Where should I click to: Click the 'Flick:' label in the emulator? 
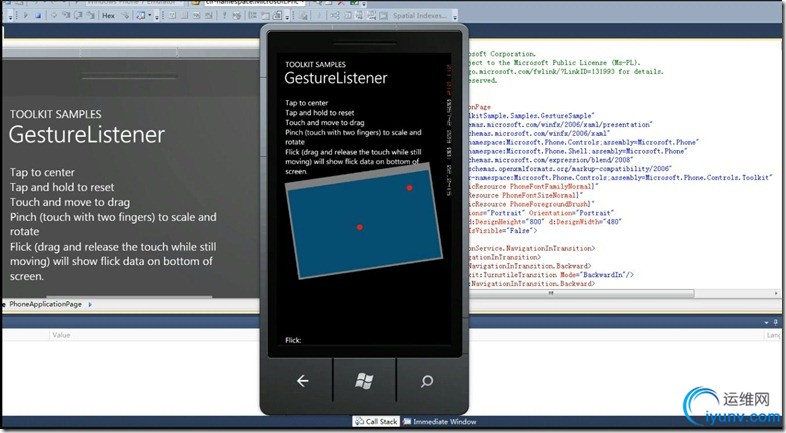coord(293,340)
